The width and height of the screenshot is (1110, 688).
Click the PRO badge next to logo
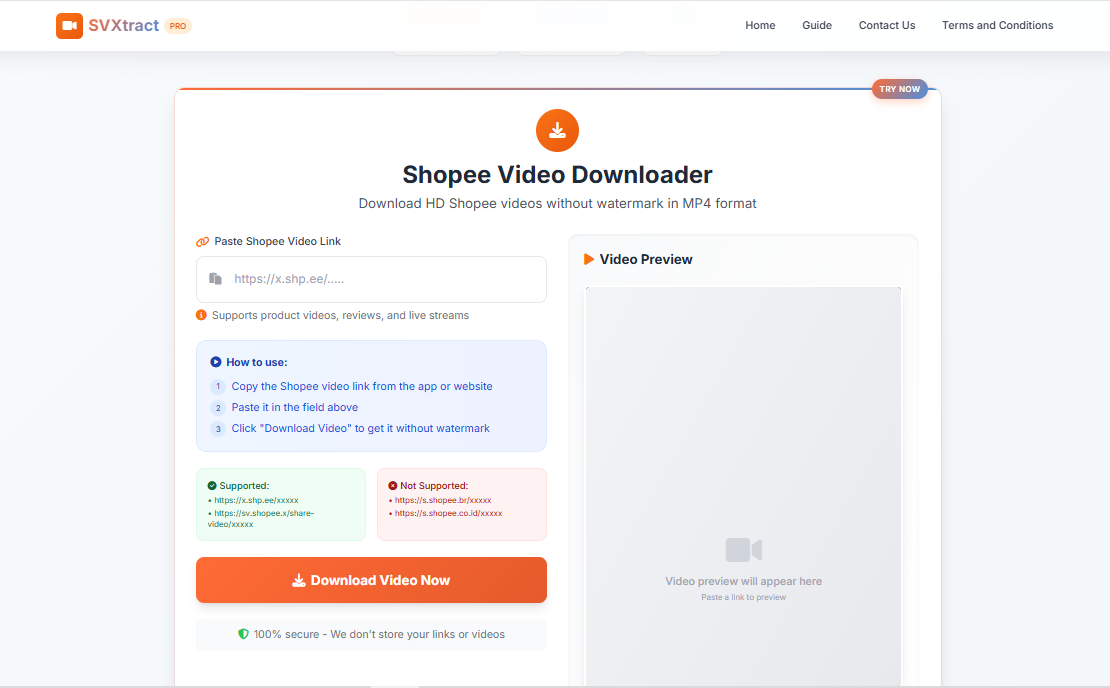coord(178,26)
